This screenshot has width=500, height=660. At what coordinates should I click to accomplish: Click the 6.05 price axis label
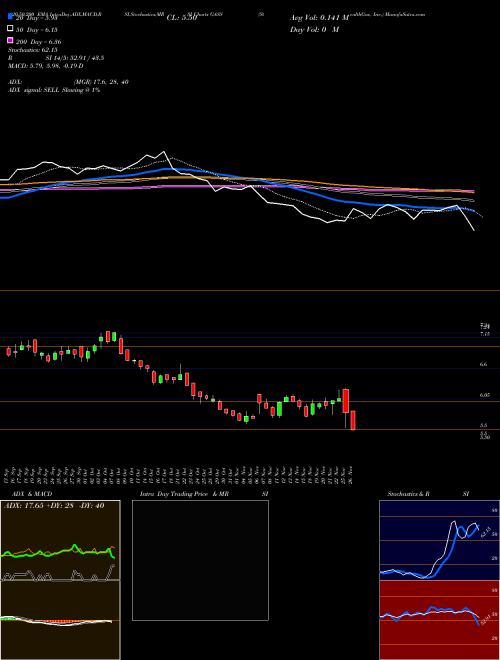(x=485, y=395)
